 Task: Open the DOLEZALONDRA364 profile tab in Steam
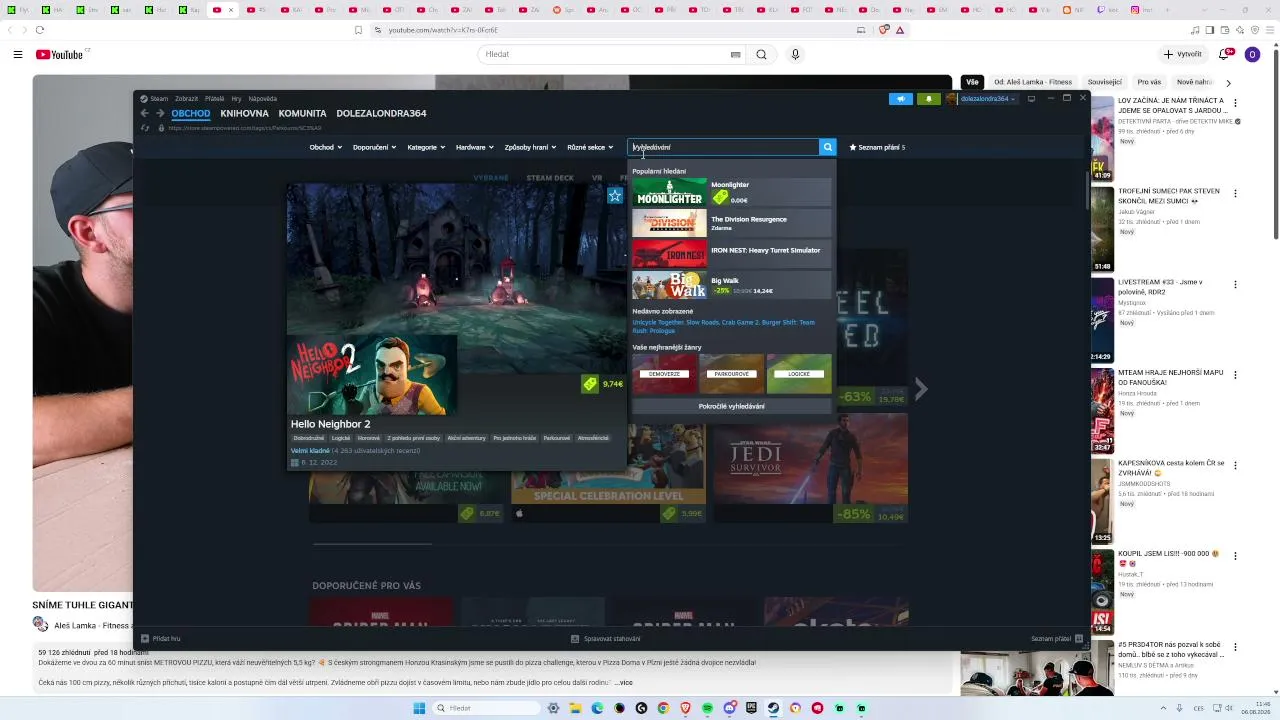point(381,114)
